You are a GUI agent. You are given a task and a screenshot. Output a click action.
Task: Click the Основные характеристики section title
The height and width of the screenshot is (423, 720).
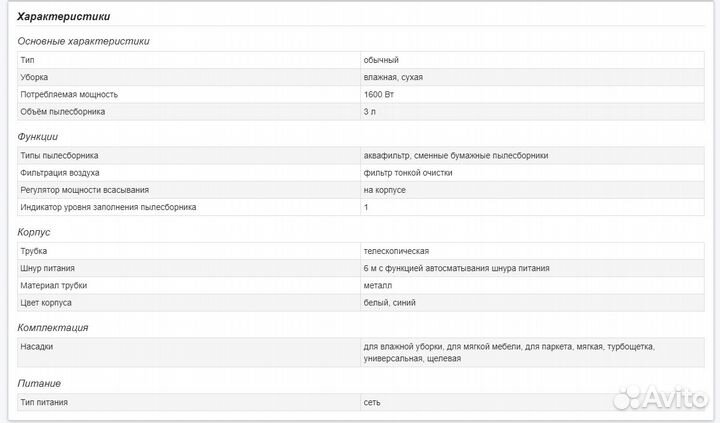(x=84, y=41)
